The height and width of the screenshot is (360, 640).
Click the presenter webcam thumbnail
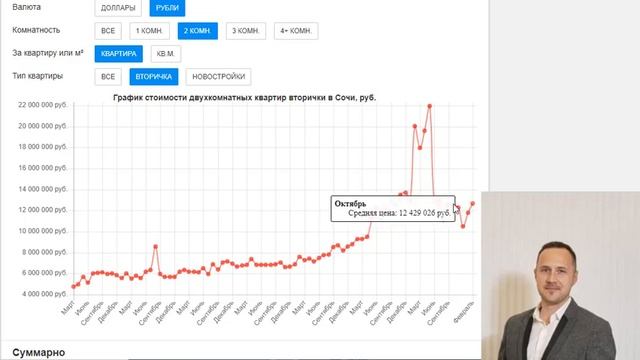[x=560, y=276]
